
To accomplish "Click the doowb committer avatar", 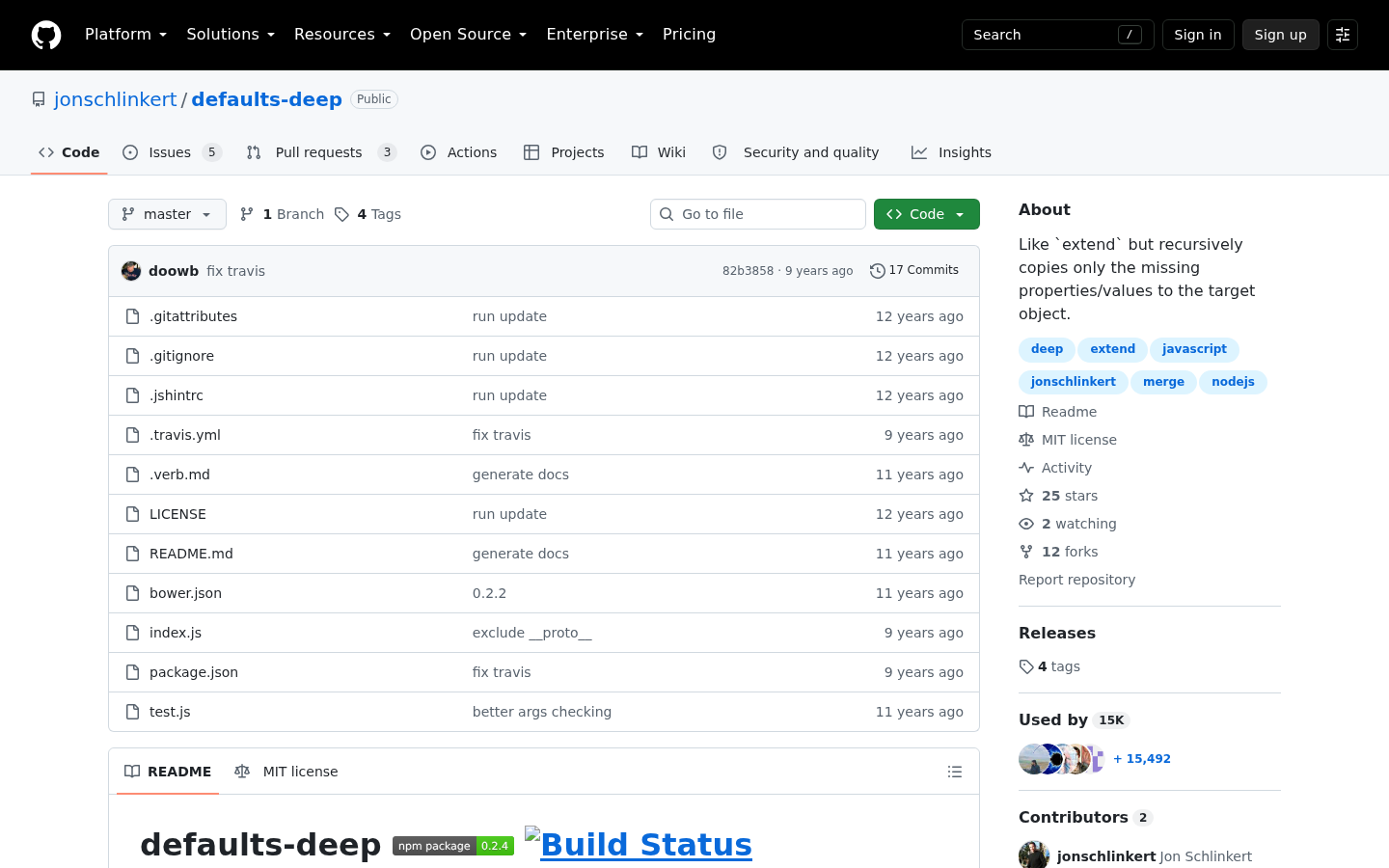I will click(131, 271).
